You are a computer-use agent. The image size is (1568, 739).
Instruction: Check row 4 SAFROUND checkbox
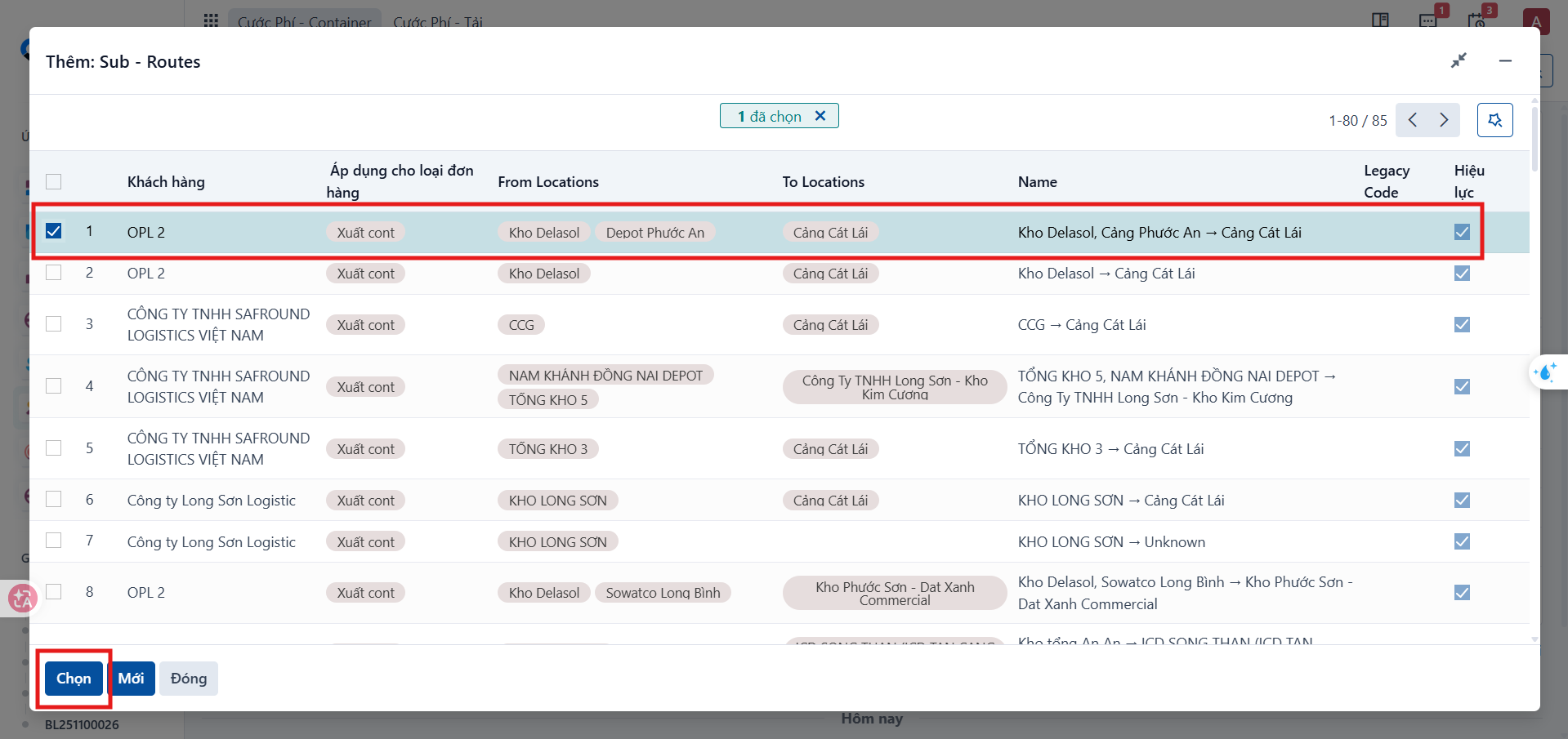(x=54, y=385)
